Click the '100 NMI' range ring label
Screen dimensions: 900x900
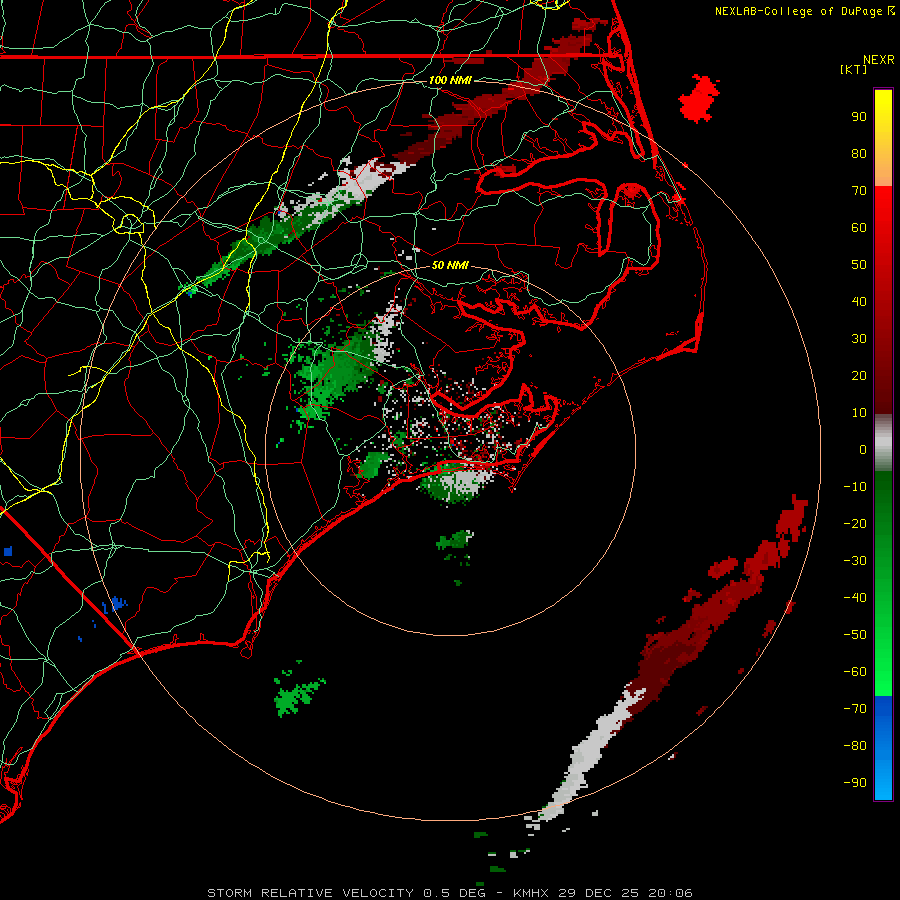tap(450, 80)
